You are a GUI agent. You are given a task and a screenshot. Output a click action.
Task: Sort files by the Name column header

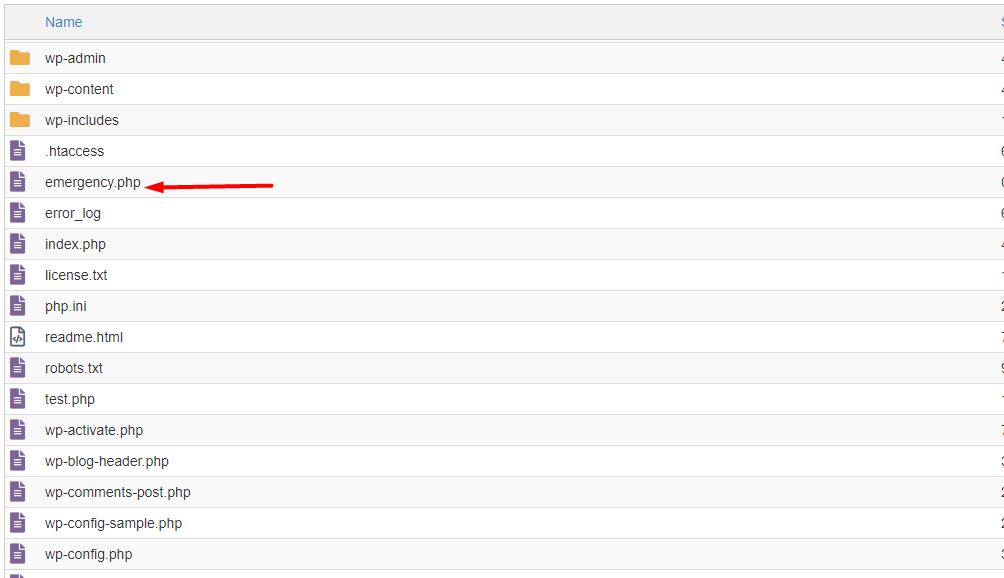(x=63, y=22)
